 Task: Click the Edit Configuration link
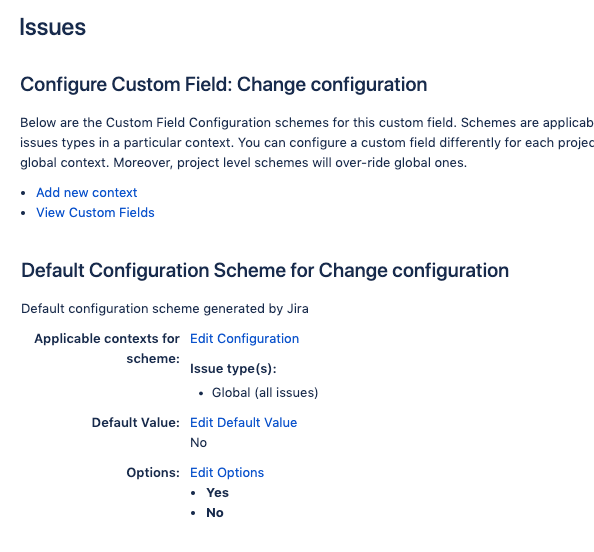tap(244, 338)
